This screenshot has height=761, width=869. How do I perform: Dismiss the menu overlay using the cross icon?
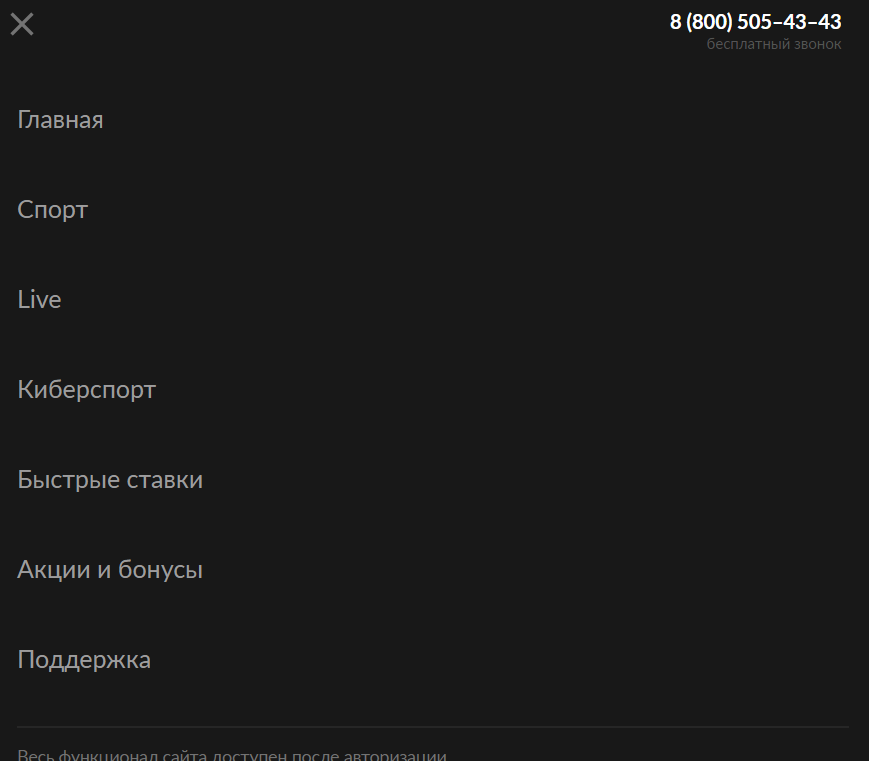point(22,24)
